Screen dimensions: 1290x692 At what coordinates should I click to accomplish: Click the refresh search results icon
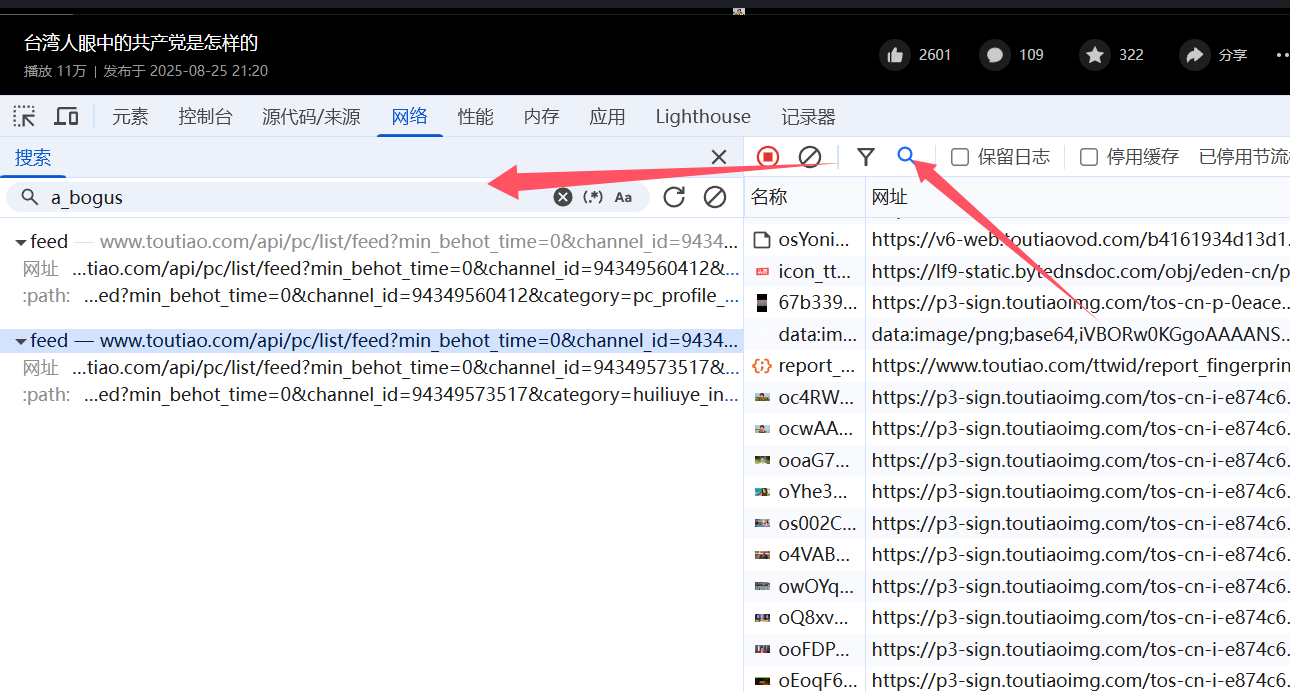click(674, 197)
